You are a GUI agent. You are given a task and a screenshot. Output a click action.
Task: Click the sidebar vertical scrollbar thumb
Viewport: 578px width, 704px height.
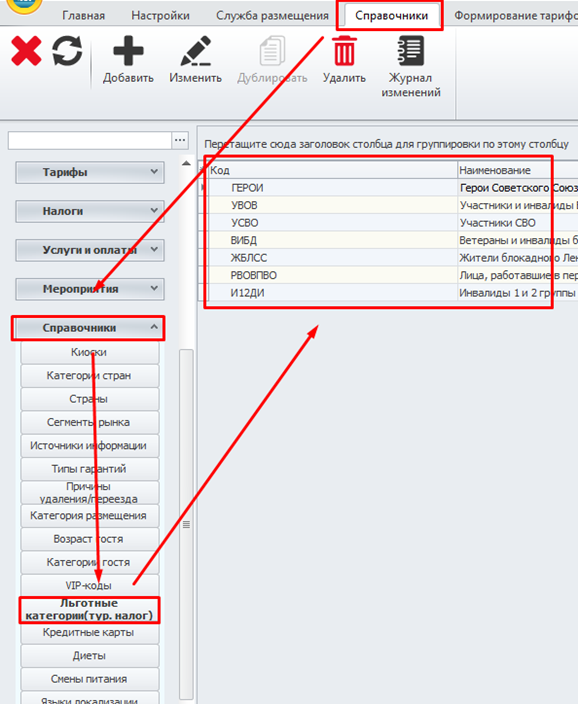coord(186,524)
